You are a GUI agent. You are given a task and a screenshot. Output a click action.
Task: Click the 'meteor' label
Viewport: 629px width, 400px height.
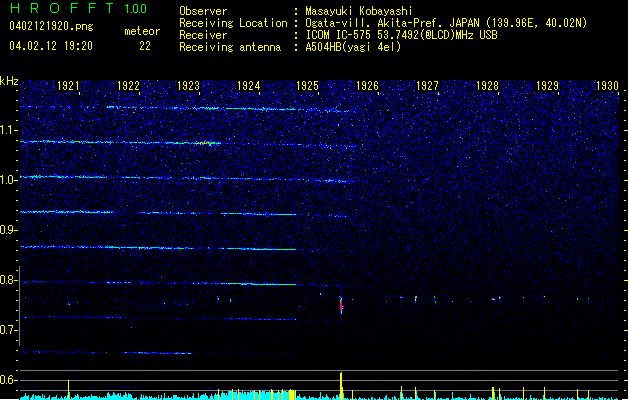click(142, 31)
